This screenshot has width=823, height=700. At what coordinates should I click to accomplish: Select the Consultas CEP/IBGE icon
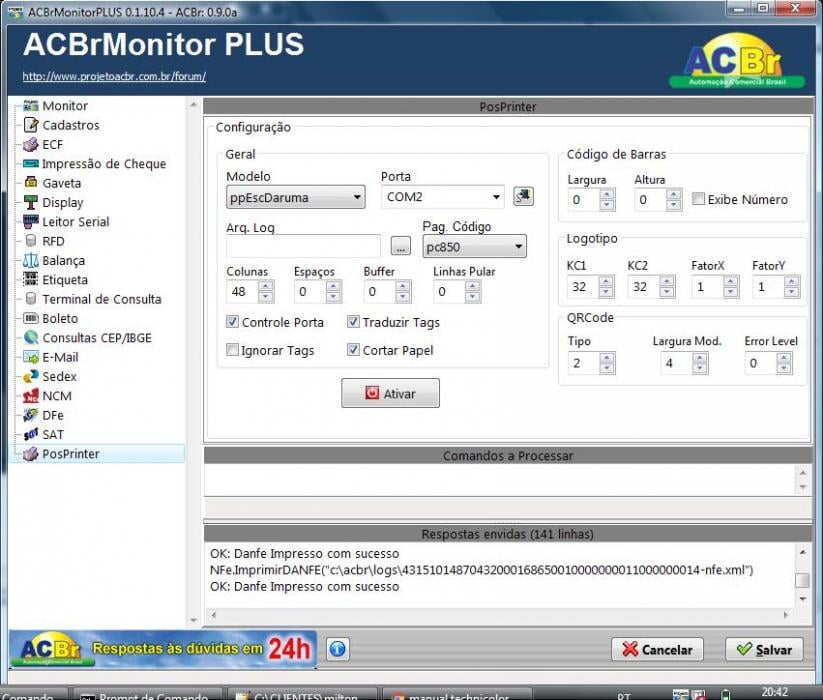31,337
